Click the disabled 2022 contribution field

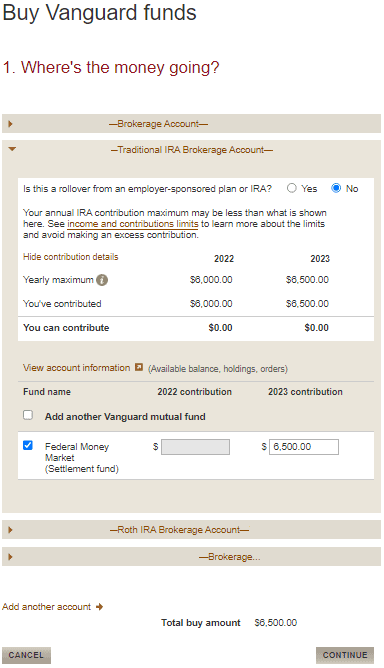coord(195,447)
